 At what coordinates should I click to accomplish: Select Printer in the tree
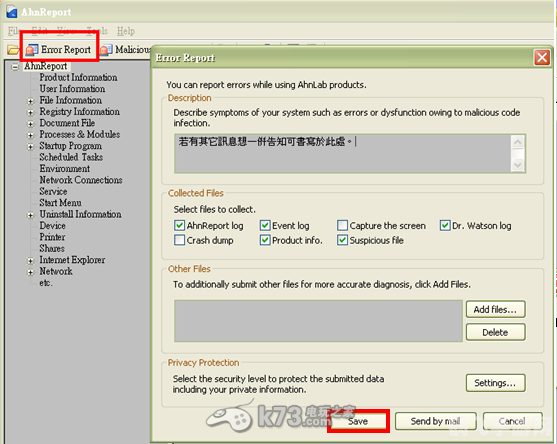click(52, 237)
